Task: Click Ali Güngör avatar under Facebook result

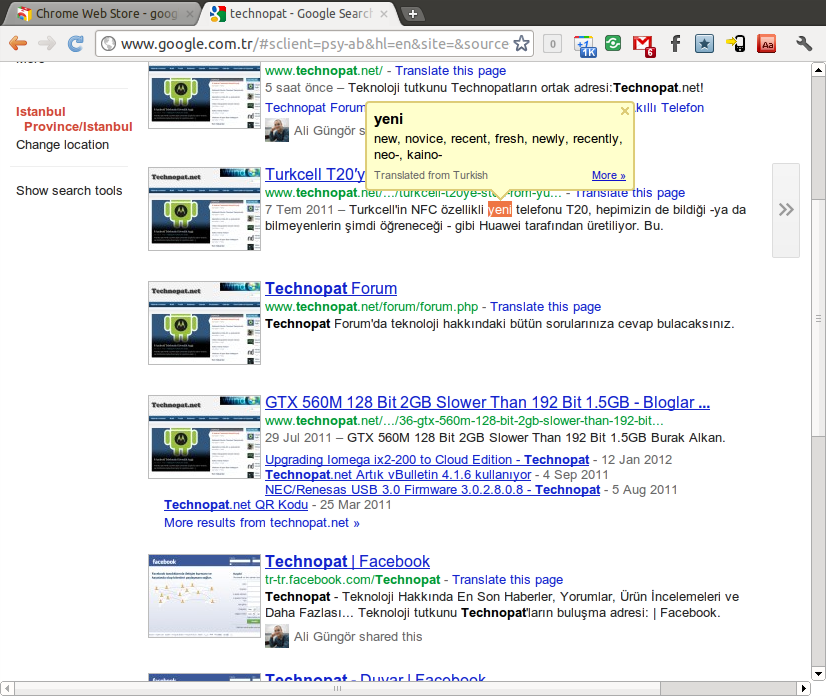Action: (x=277, y=636)
